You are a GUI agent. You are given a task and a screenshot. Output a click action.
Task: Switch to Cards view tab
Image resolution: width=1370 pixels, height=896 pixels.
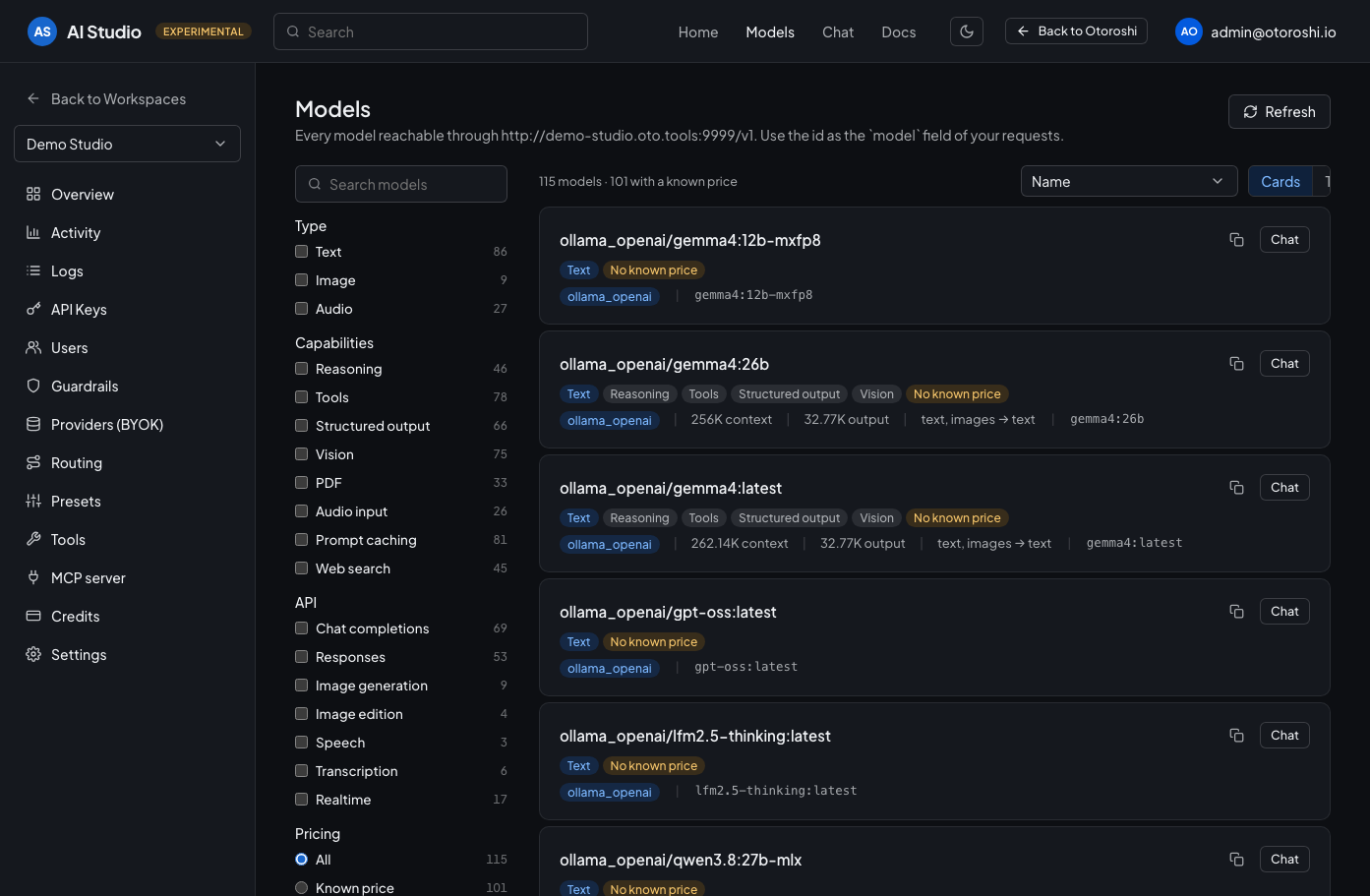coord(1281,181)
